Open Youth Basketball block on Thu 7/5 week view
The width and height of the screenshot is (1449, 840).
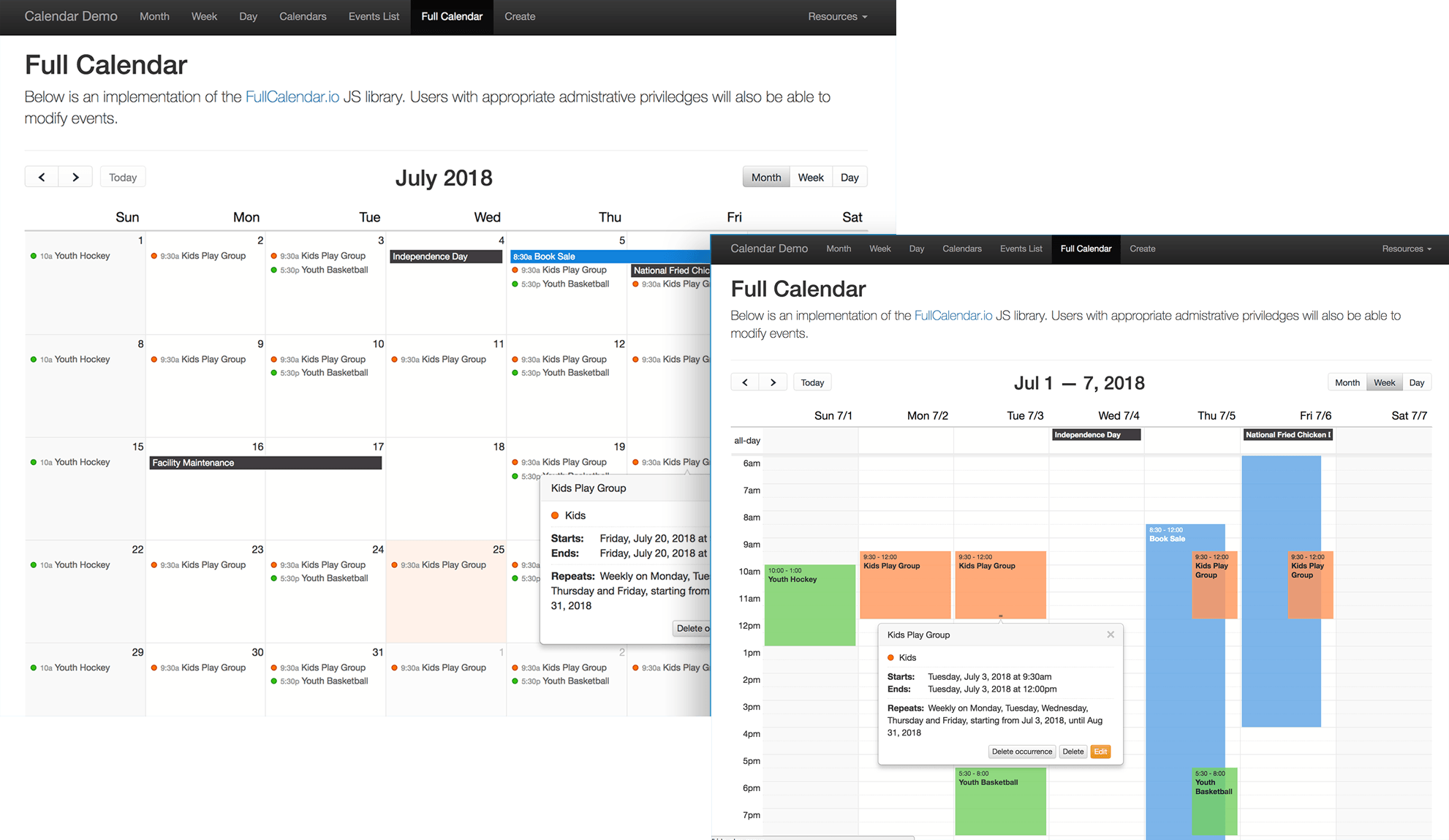[1214, 801]
